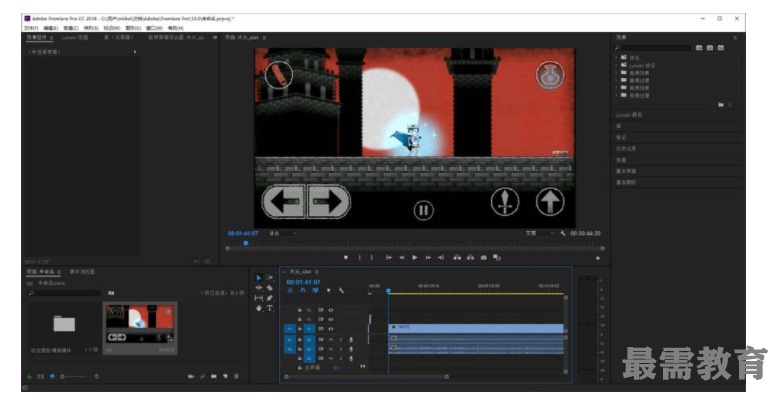This screenshot has width=774, height=403.
Task: Open the 编辑(E) menu
Action: click(x=51, y=28)
